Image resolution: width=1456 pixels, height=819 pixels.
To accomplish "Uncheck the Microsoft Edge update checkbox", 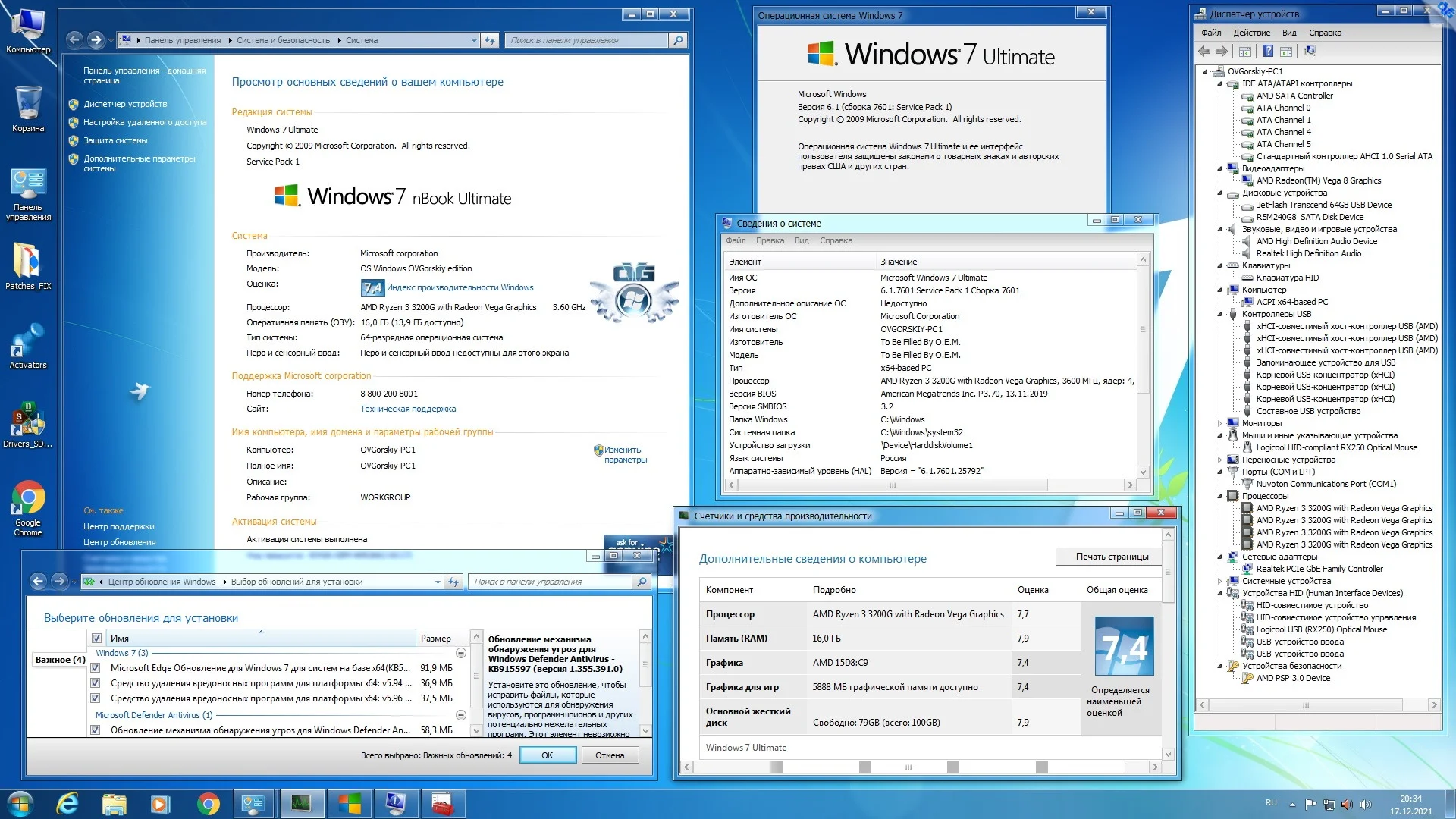I will (96, 668).
